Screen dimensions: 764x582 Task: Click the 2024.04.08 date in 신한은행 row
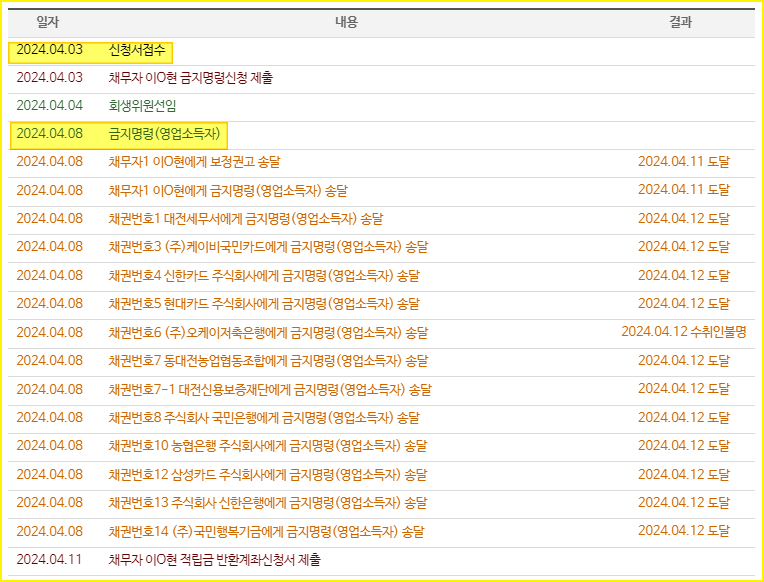point(50,503)
